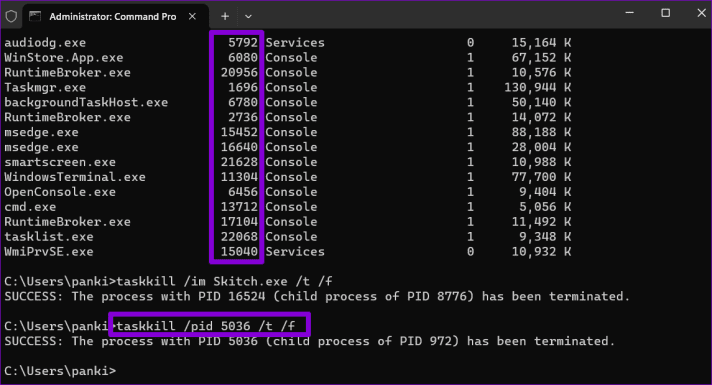Screen dimensions: 712x385
Task: Click smartscreen.exe process name
Action: pyautogui.click(x=60, y=162)
